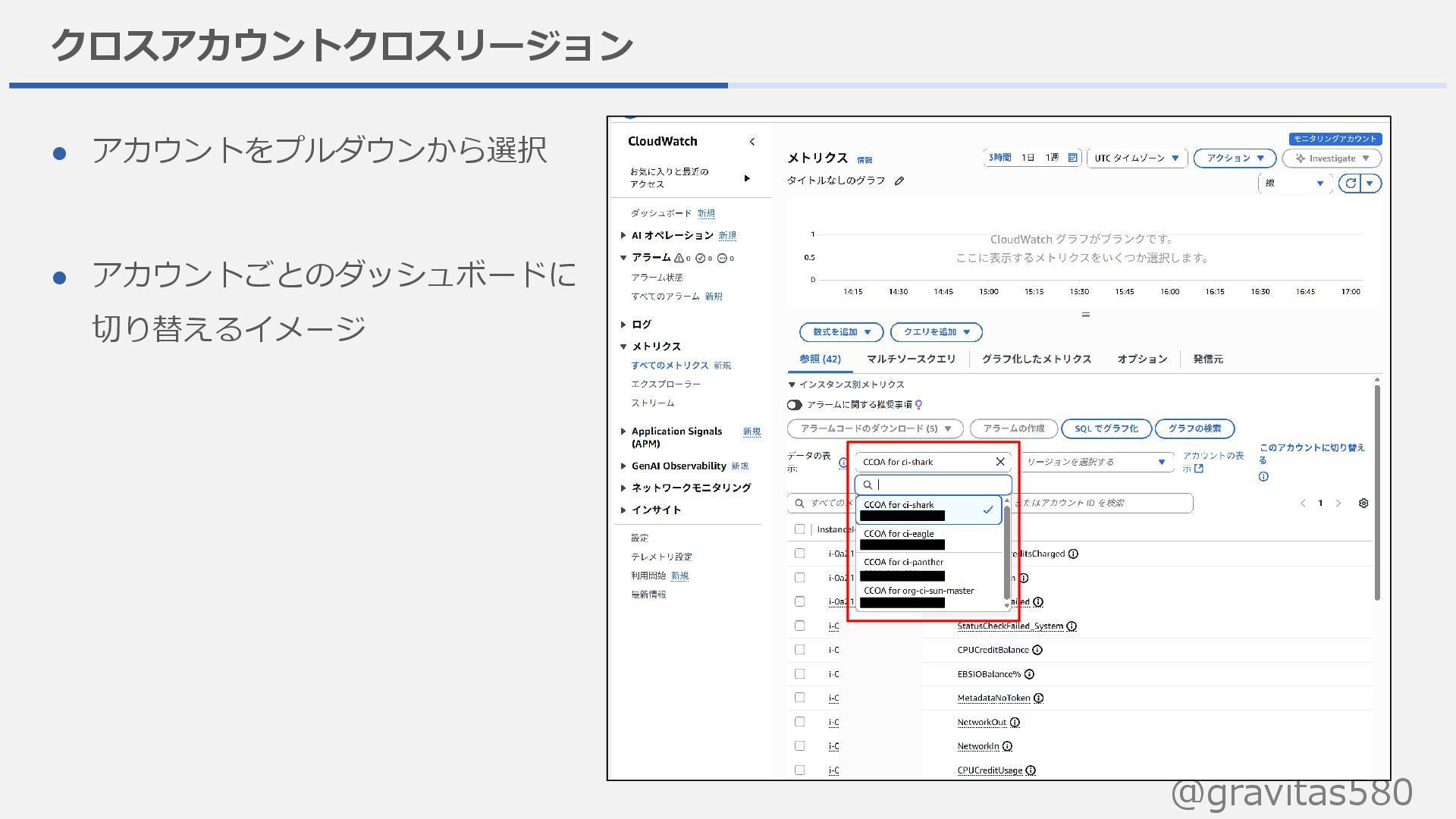The width and height of the screenshot is (1456, 819).
Task: Click info icon next to StatusCheckFailed_System
Action: click(1072, 626)
